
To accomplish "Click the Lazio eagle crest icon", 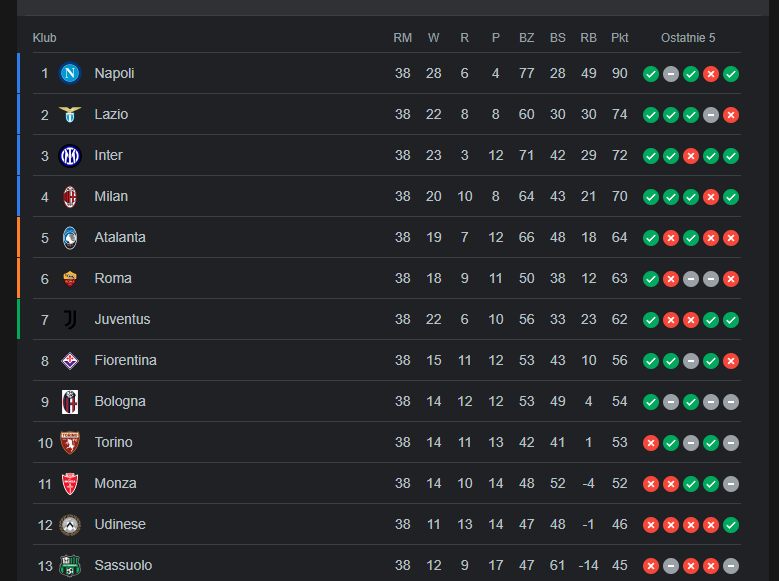I will 70,114.
